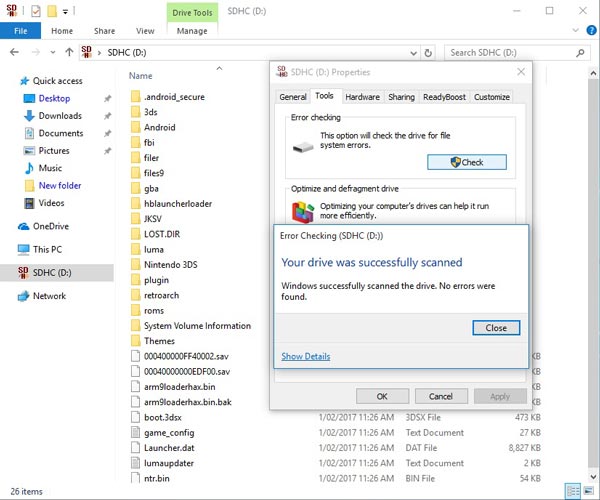This screenshot has width=600, height=500.
Task: Open New folder in navigation pane
Action: [60, 186]
